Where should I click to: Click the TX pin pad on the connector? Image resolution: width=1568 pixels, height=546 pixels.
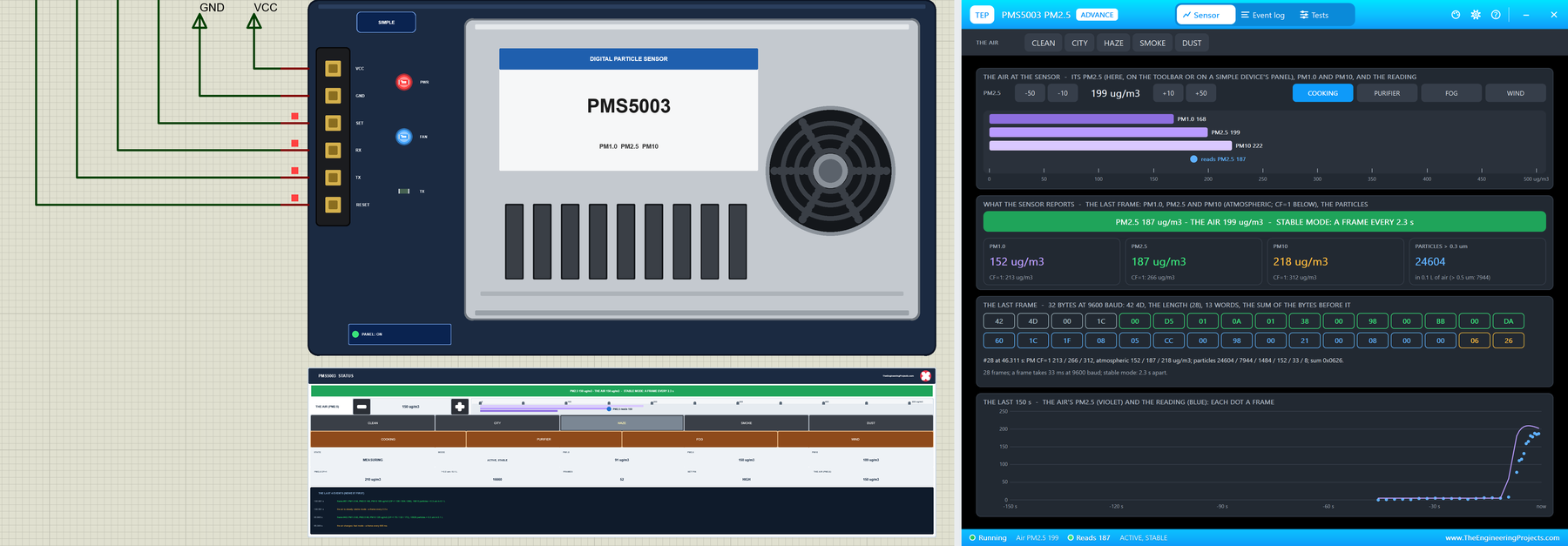pyautogui.click(x=333, y=178)
